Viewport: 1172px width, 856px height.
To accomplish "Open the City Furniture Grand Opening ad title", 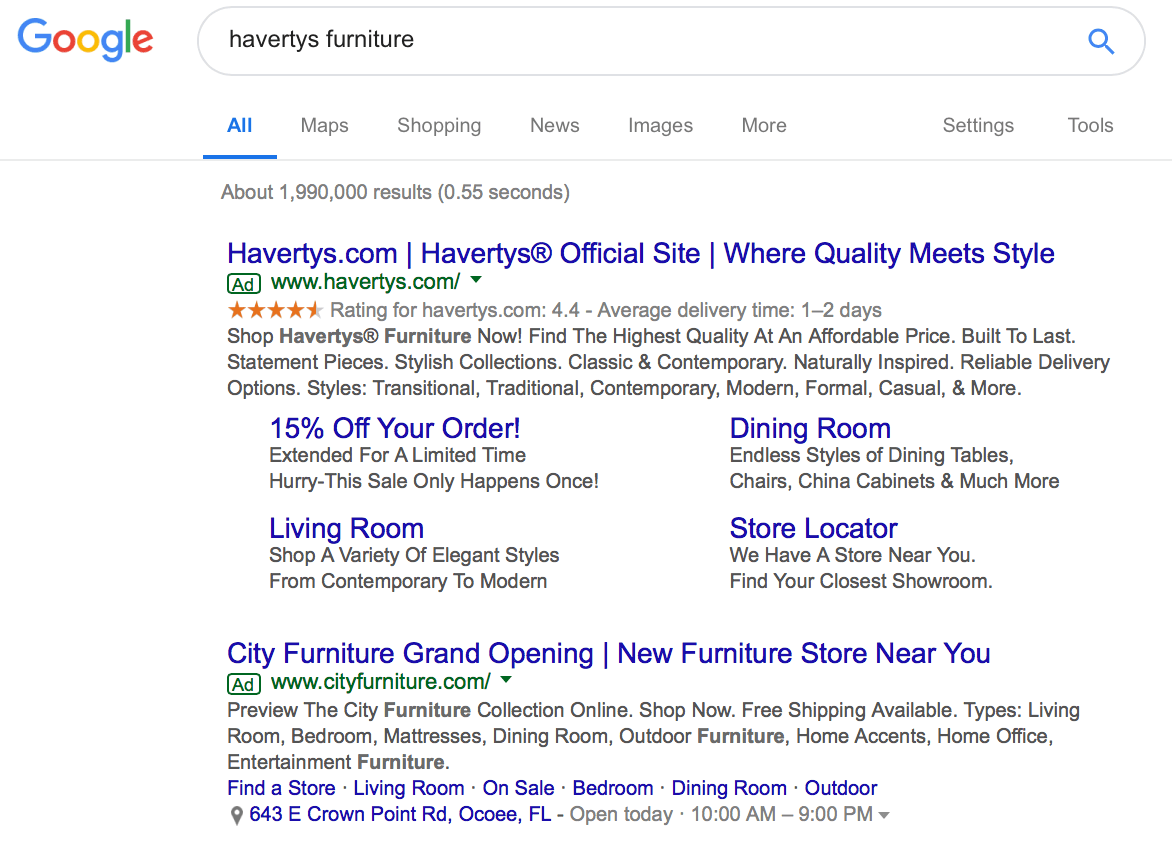I will coord(608,653).
